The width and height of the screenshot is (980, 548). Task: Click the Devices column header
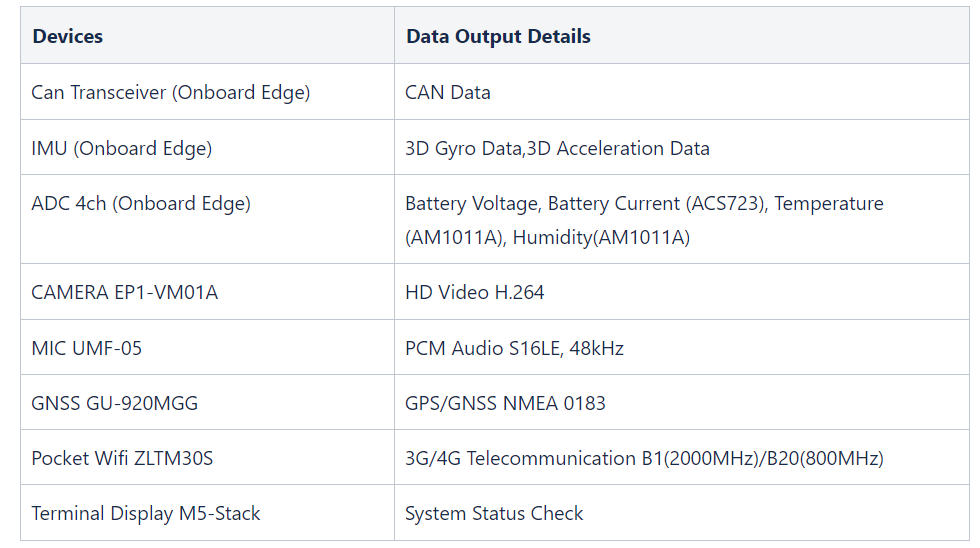pos(68,36)
